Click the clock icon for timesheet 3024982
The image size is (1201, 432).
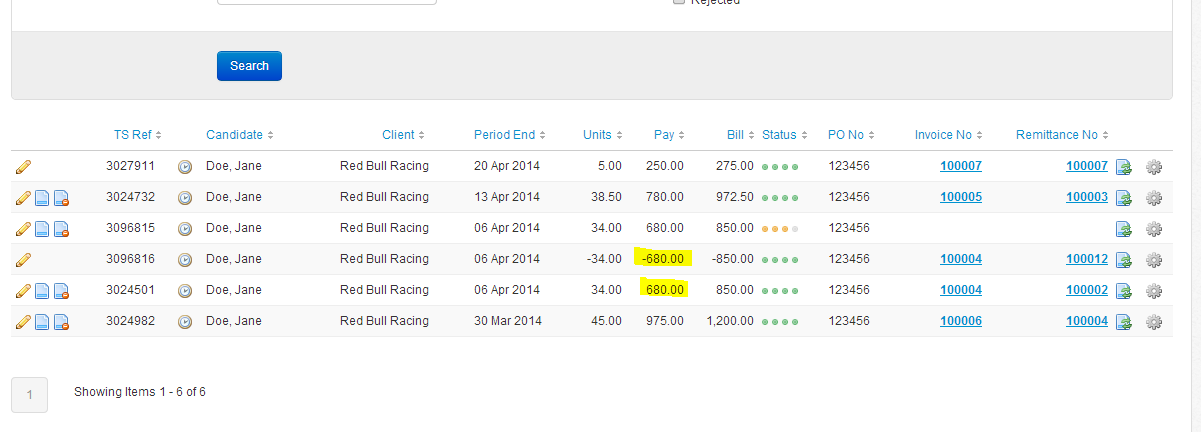185,322
